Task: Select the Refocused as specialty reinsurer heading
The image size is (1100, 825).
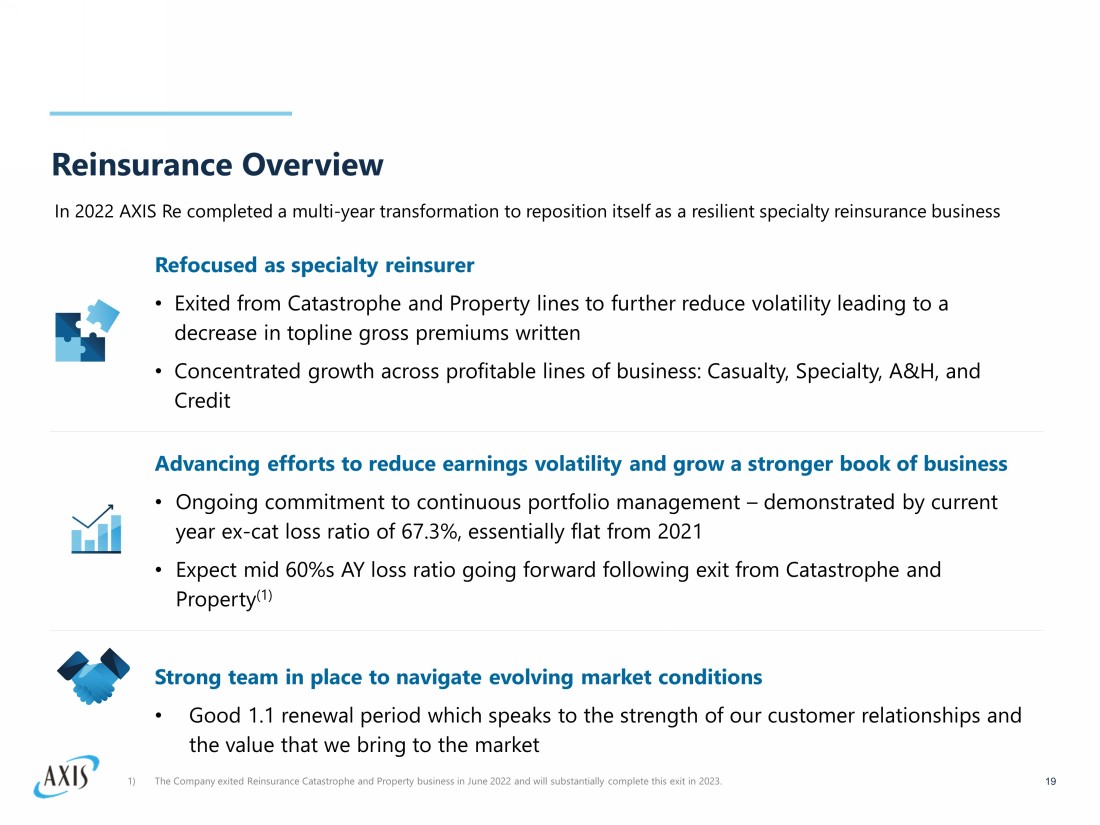Action: (x=314, y=265)
